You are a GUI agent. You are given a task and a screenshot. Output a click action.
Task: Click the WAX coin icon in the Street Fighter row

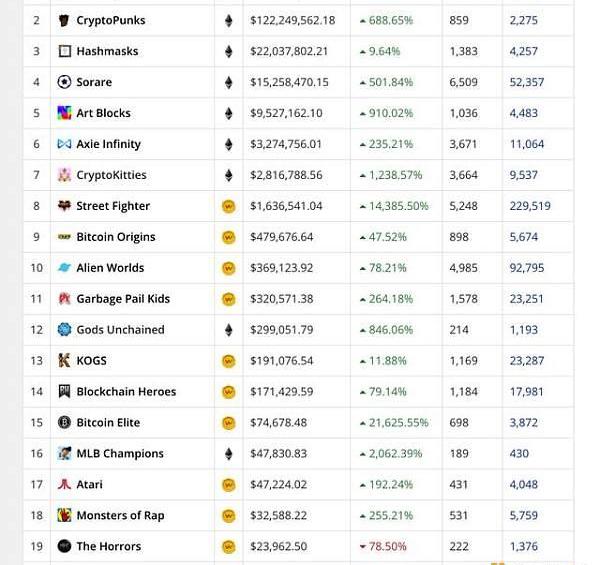(x=228, y=206)
